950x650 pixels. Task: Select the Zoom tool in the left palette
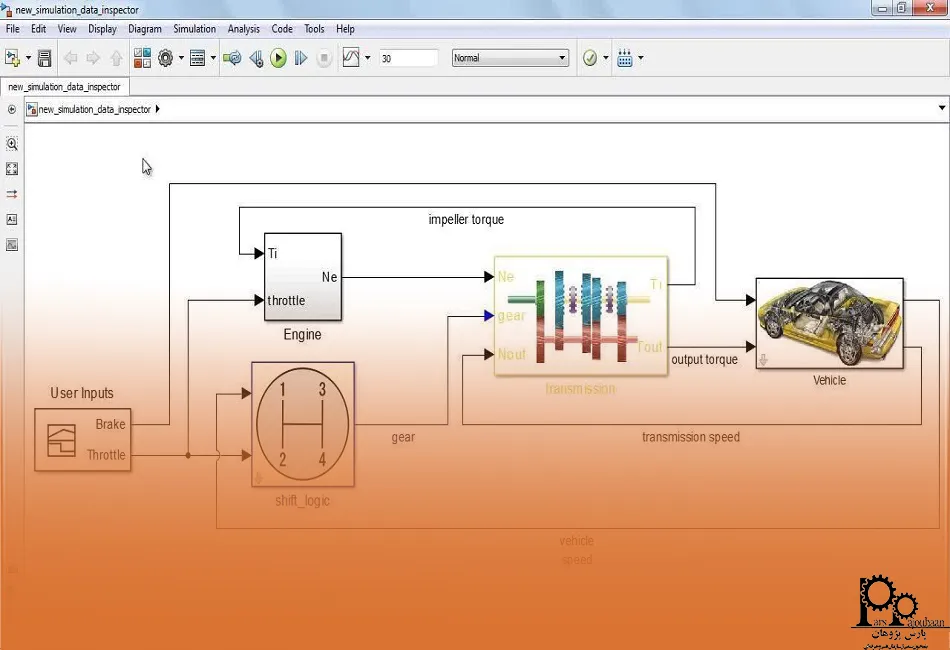coord(11,144)
